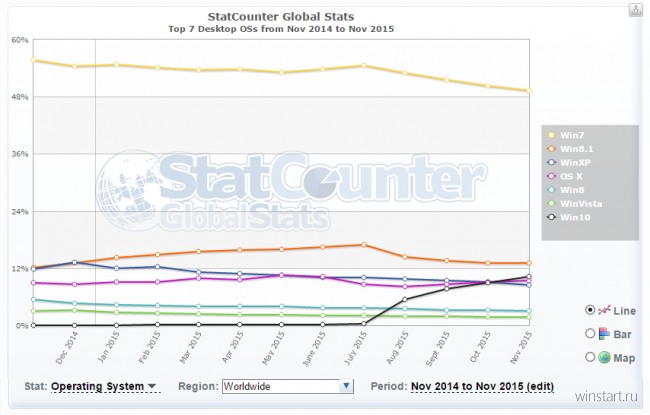Screen dimensions: 650x415
Task: Click the Line chart icon
Action: (x=604, y=310)
